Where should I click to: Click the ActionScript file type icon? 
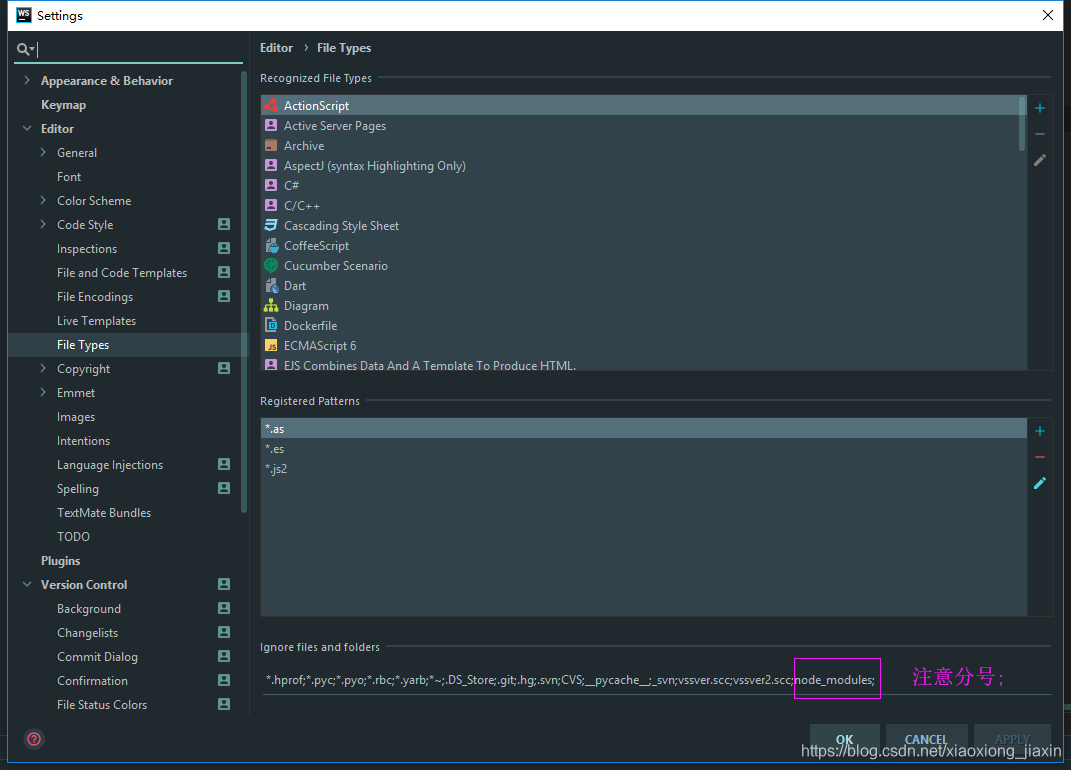pos(271,105)
